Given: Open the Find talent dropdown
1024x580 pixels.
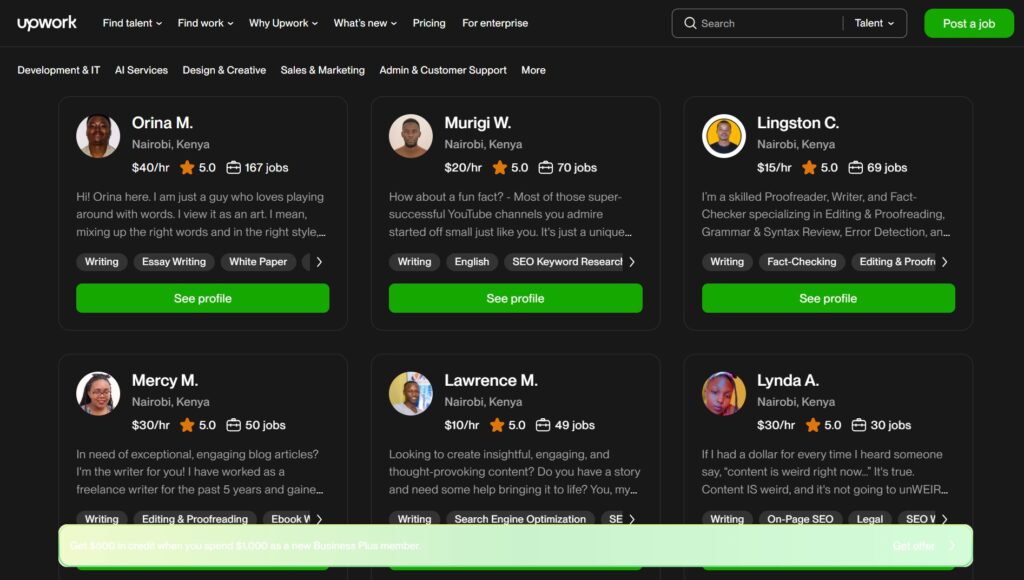Looking at the screenshot, I should coord(131,22).
